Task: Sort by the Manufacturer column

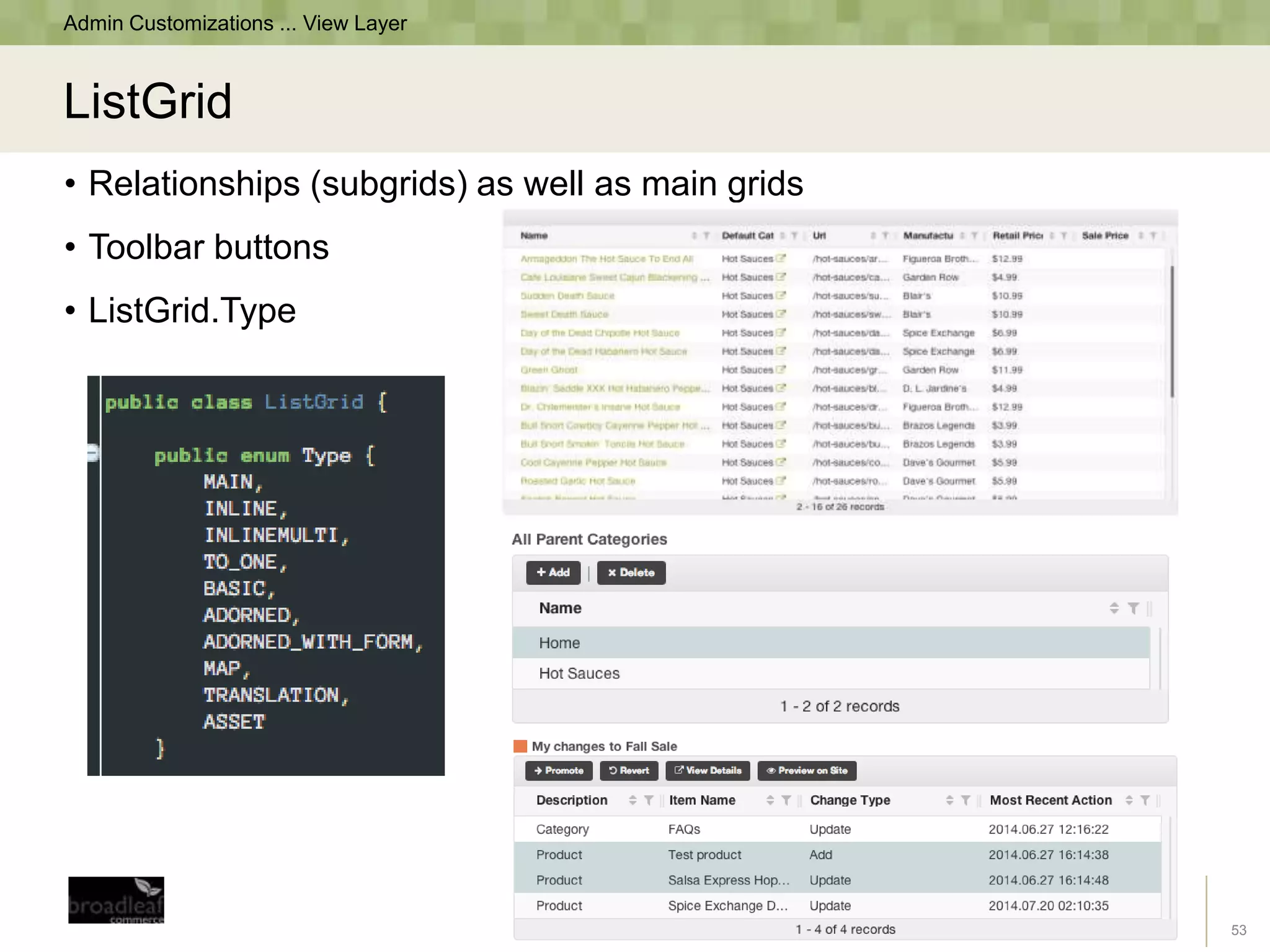Action: point(962,236)
